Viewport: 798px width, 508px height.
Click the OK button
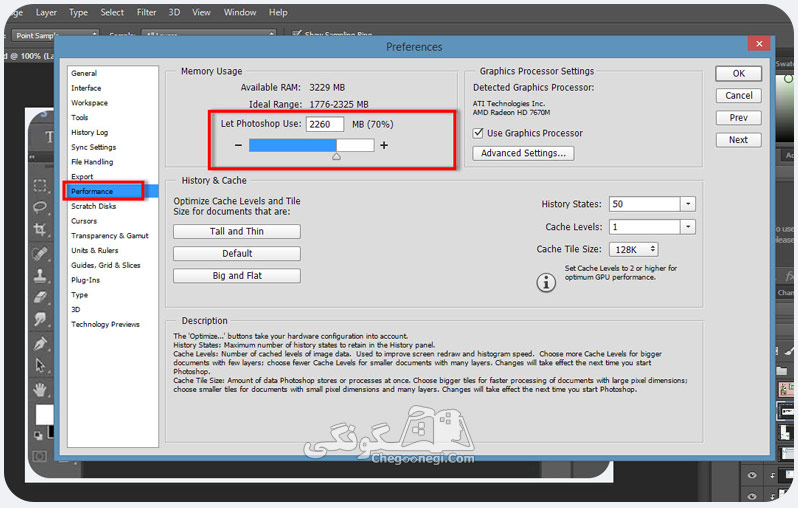738,73
